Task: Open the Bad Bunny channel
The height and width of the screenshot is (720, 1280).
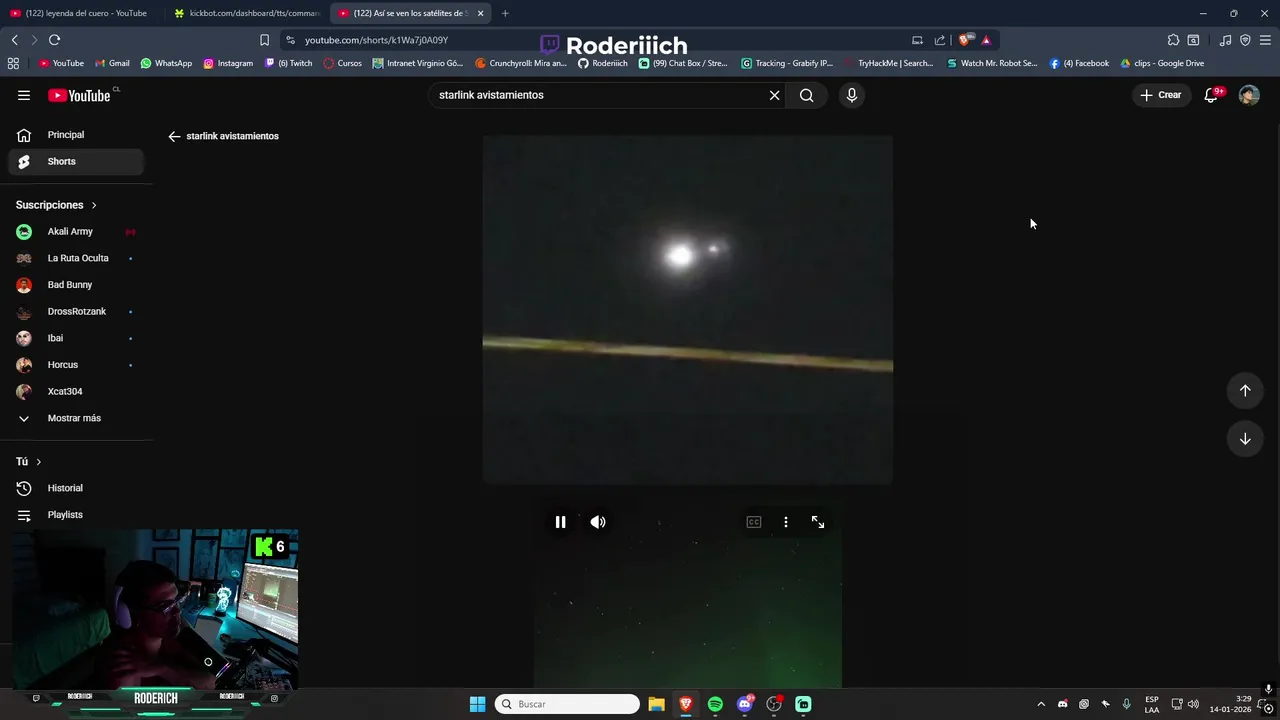Action: [x=76, y=285]
